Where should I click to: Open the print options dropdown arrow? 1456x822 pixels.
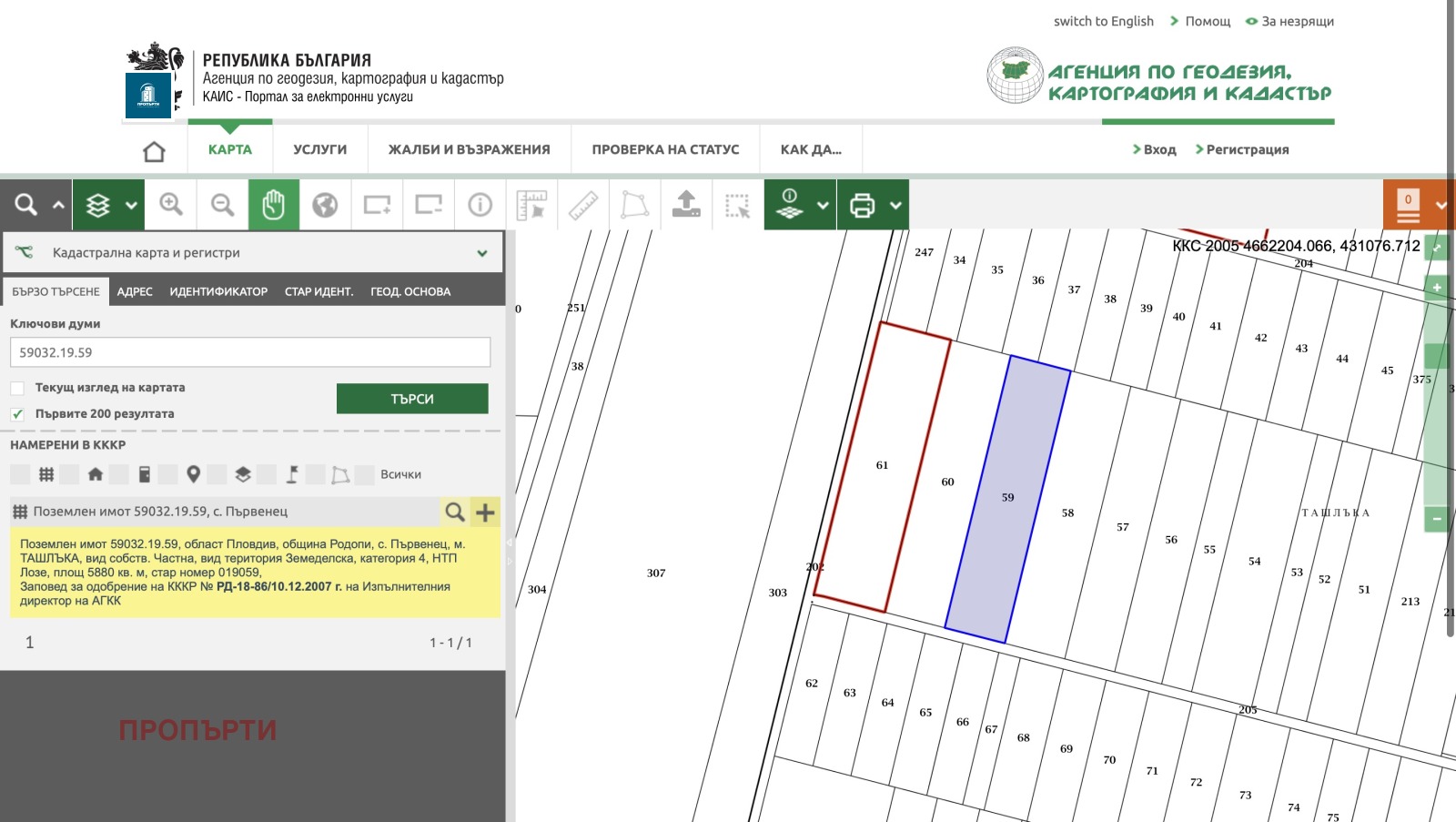pyautogui.click(x=895, y=205)
